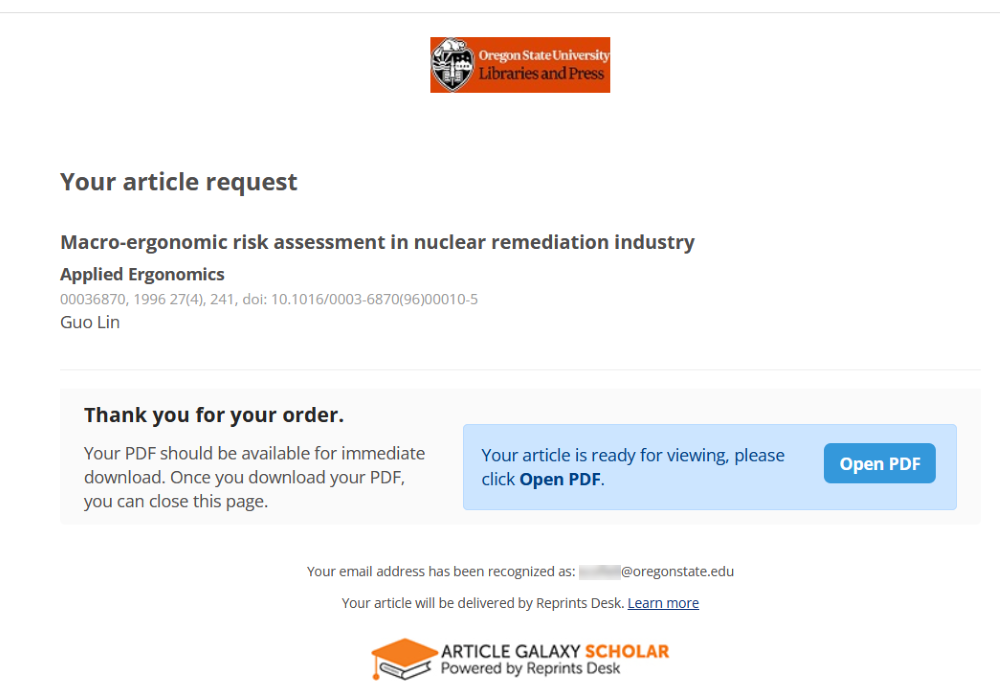Screen dimensions: 1000x700
Task: Click "Libraries and Press" in the header logo
Action: coord(541,74)
